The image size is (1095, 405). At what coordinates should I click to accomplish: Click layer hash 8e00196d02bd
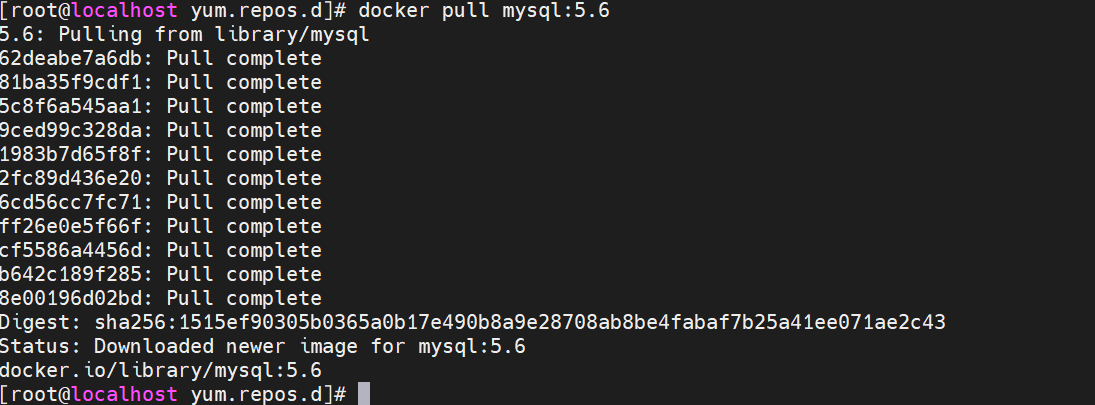pyautogui.click(x=77, y=299)
